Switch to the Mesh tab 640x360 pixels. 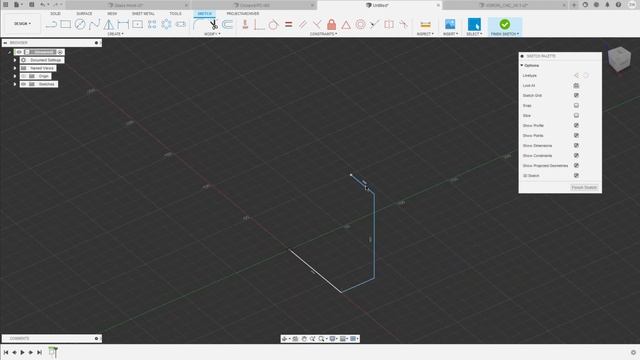coord(112,13)
